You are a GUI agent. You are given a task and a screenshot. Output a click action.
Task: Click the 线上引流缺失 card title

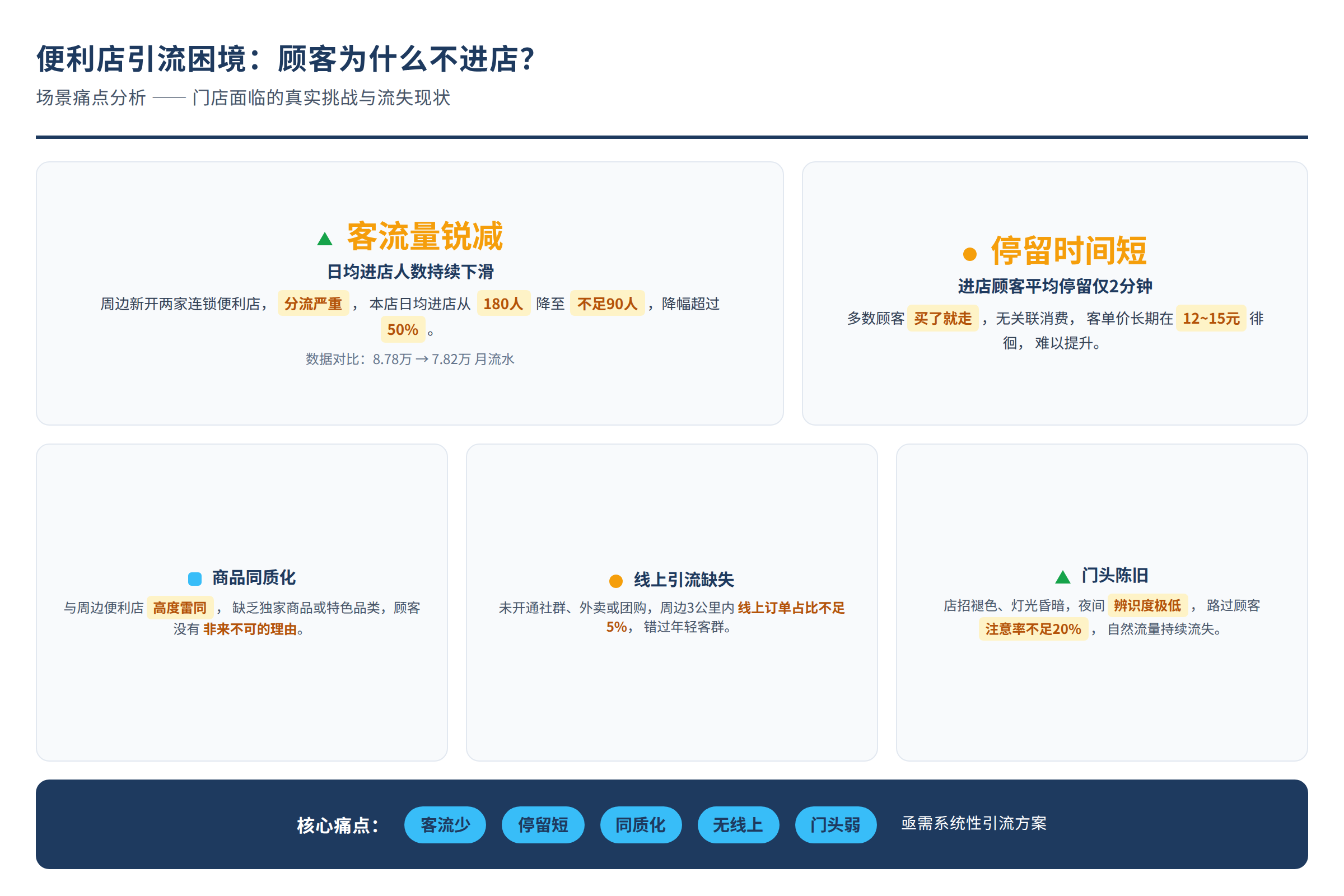coord(683,580)
